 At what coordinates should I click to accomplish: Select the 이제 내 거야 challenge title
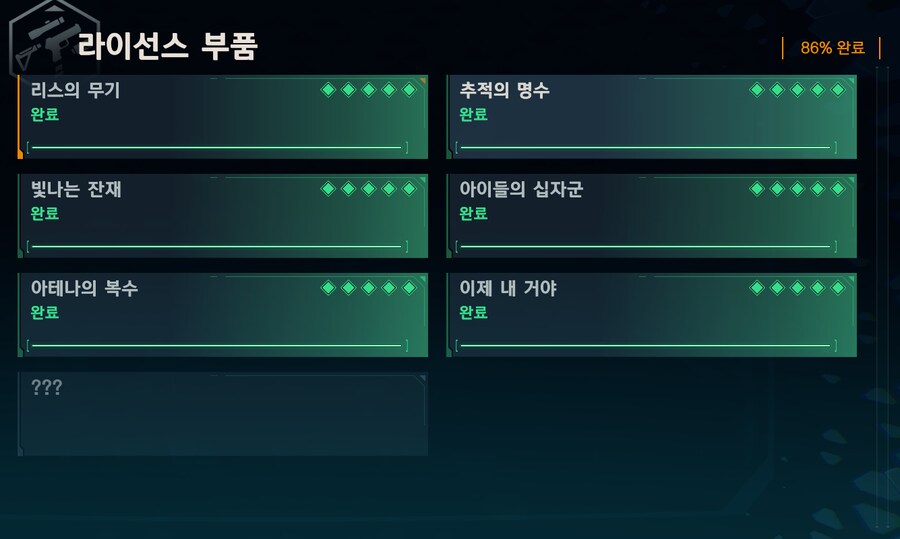(x=508, y=289)
